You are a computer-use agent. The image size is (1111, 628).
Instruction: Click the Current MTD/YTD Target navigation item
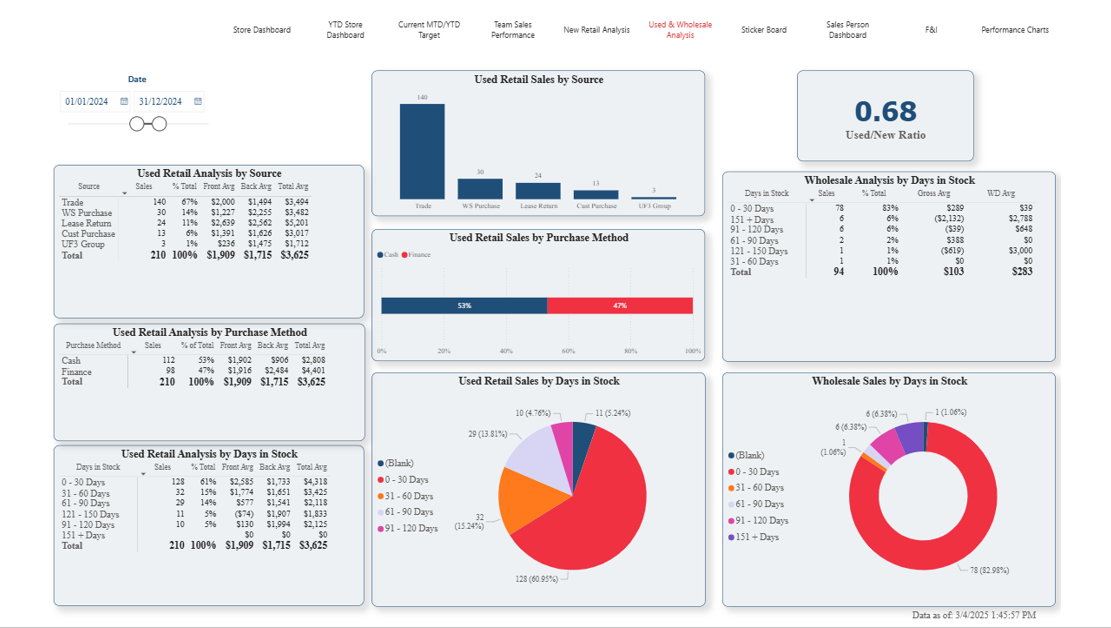(x=428, y=29)
